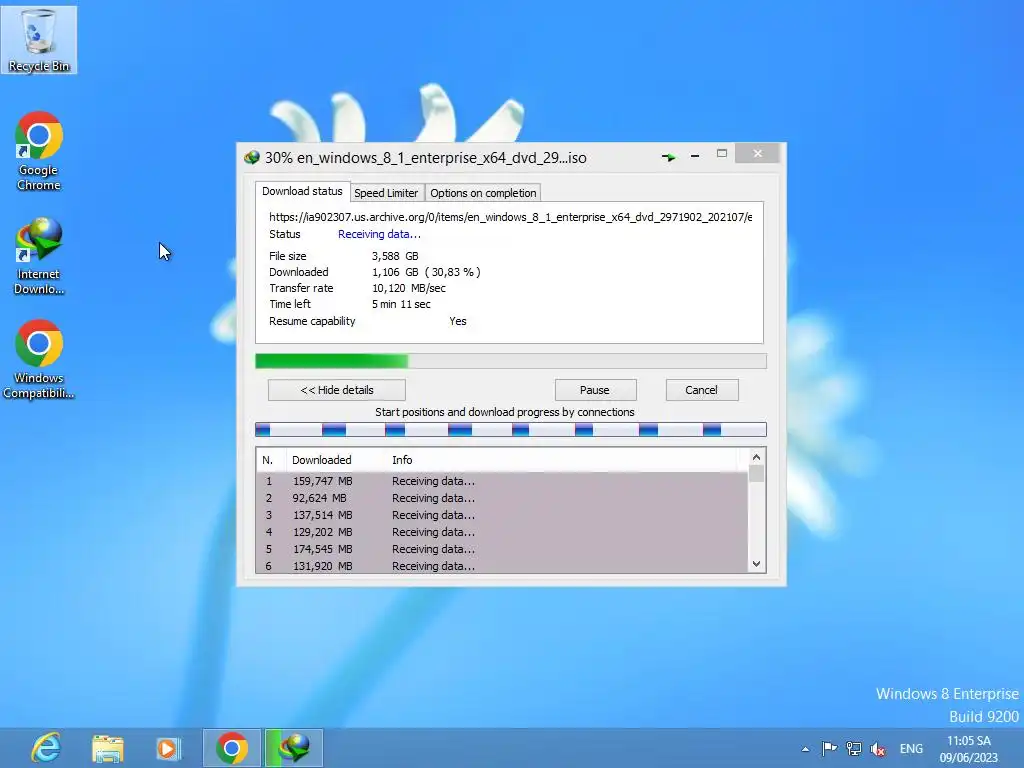Open the Action Center flag icon

coord(829,748)
